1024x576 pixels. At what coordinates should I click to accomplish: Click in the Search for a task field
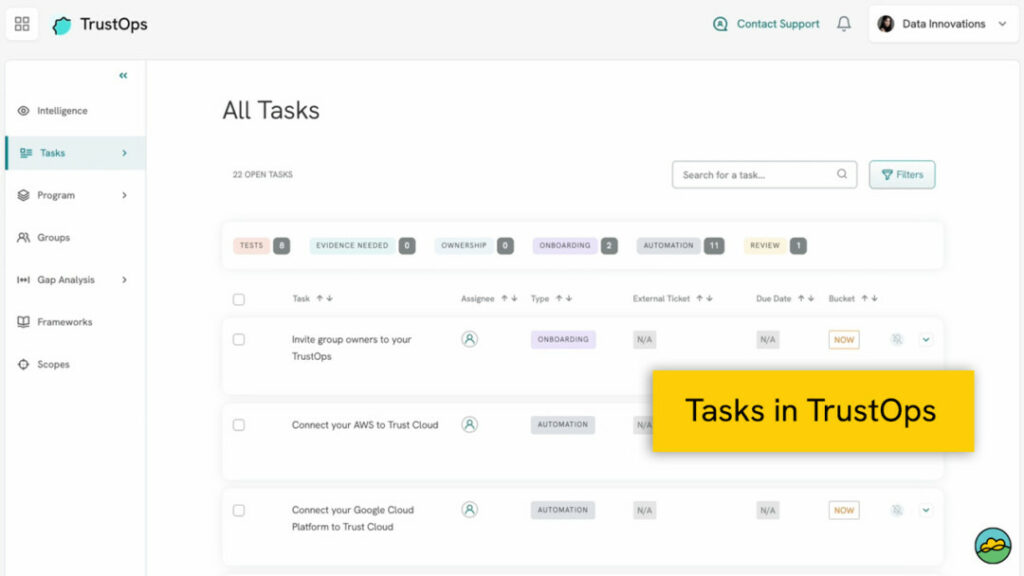(764, 174)
